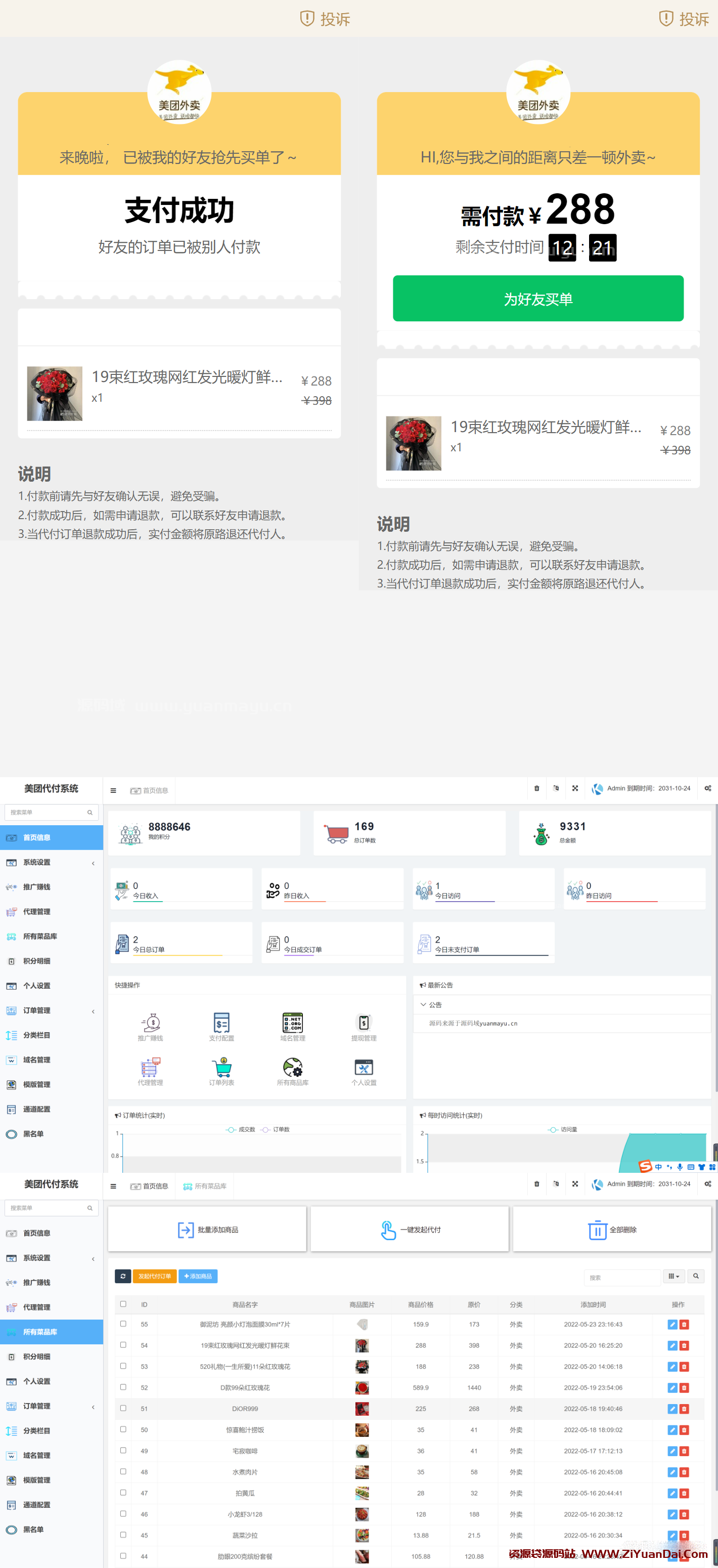The height and width of the screenshot is (1568, 718).
Task: Open Admin account menu in dashboard top bar
Action: 641,788
